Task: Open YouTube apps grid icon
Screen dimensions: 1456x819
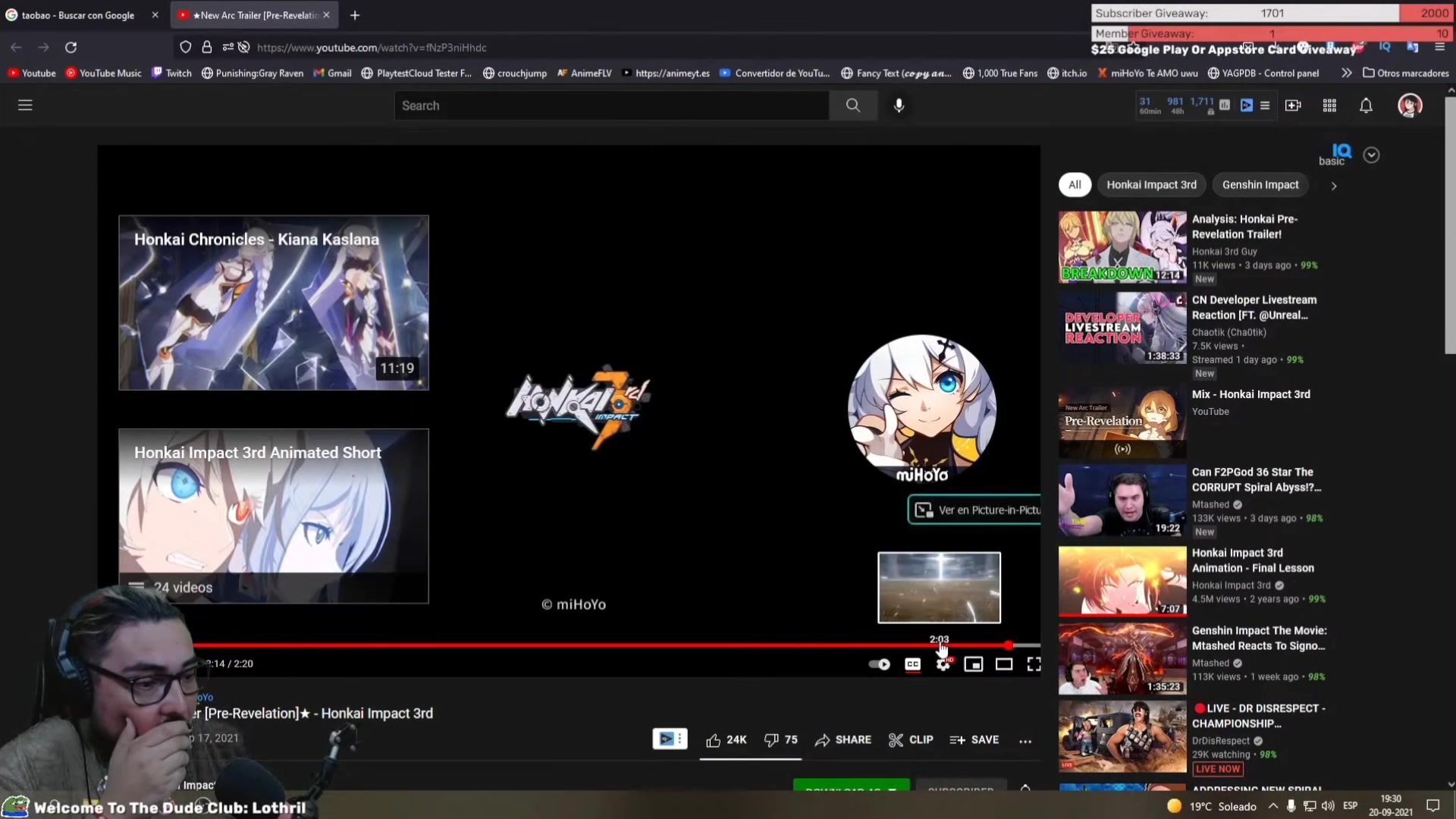Action: pos(1329,105)
